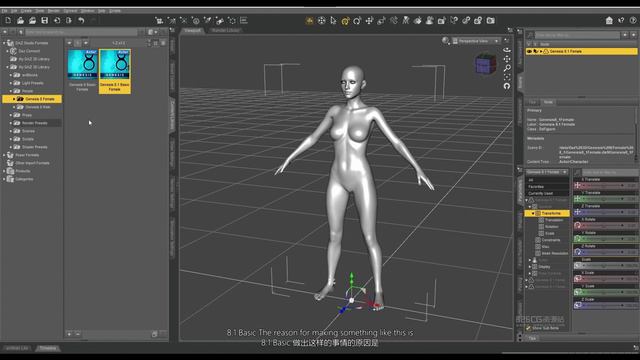
Task: Click the Open File folder icon
Action: (x=20, y=20)
